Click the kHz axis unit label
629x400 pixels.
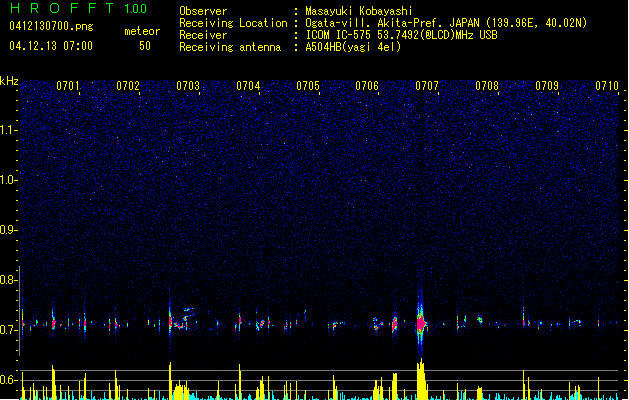(x=9, y=81)
